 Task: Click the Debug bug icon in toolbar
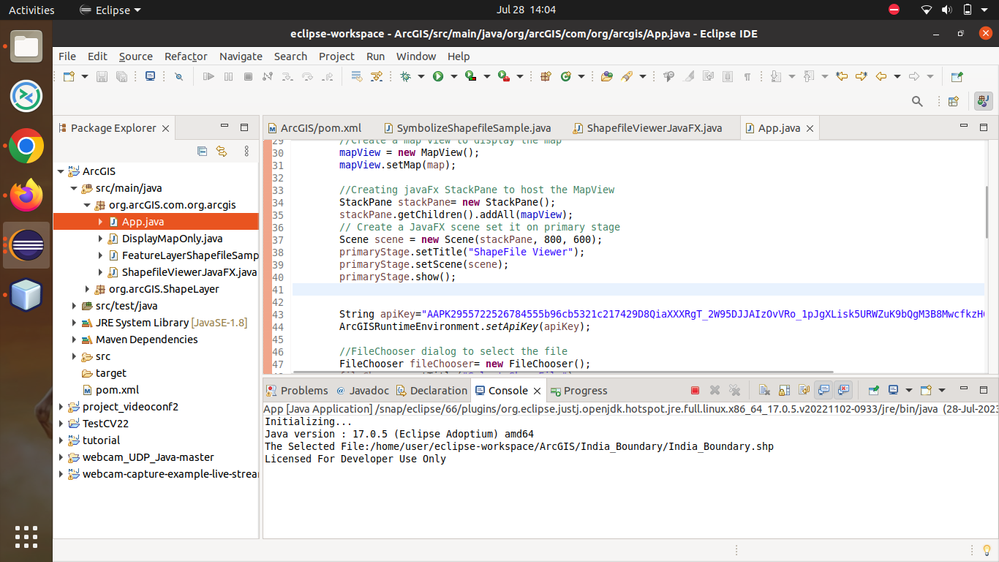[x=406, y=76]
